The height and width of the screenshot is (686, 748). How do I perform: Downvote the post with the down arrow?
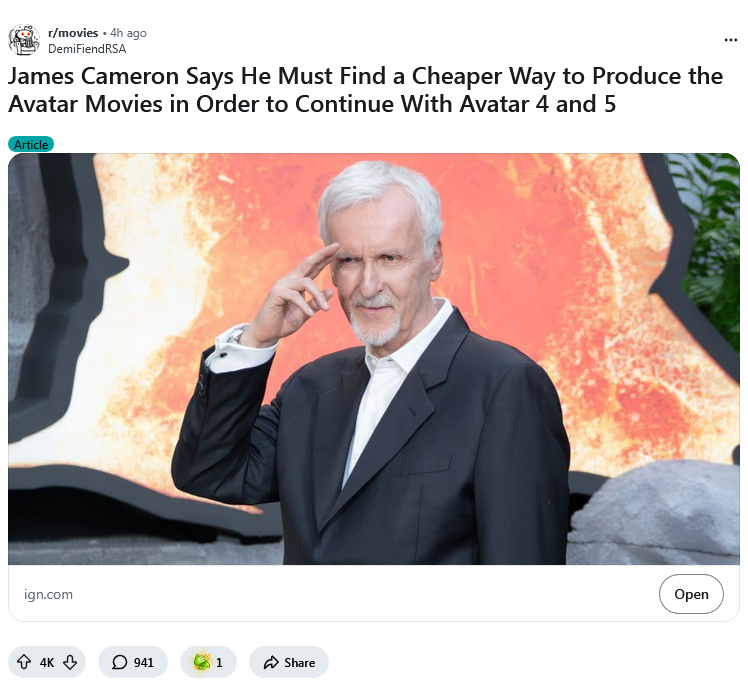tap(70, 662)
